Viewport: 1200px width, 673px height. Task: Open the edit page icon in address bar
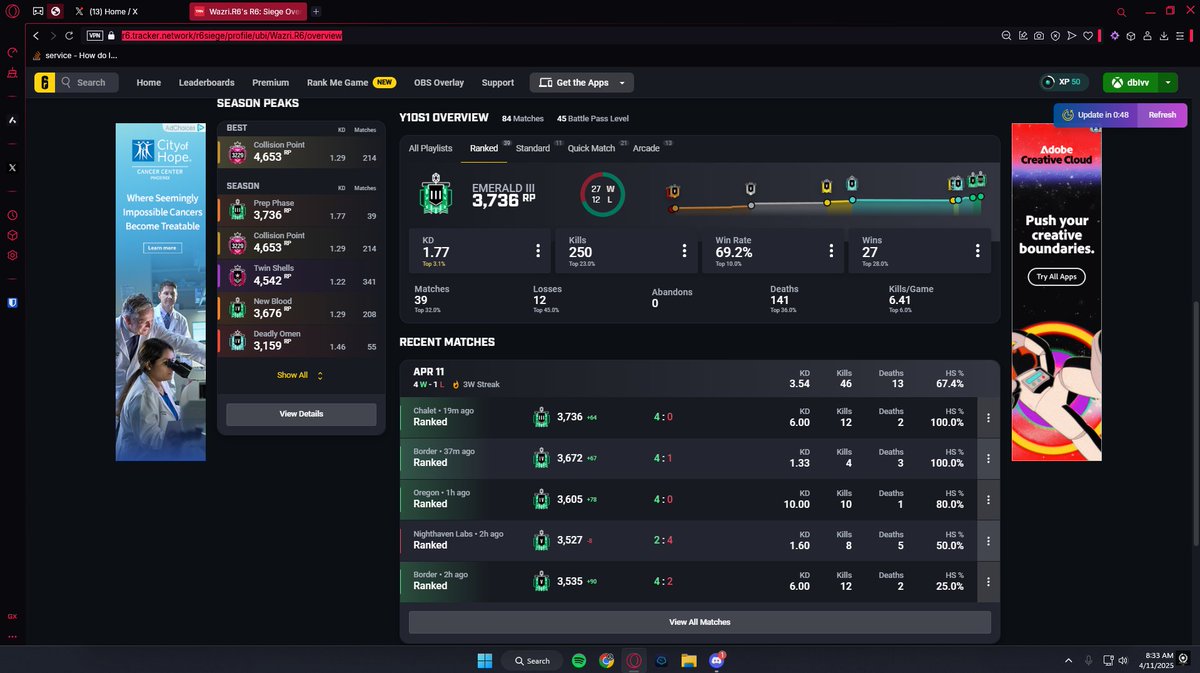click(x=1023, y=35)
